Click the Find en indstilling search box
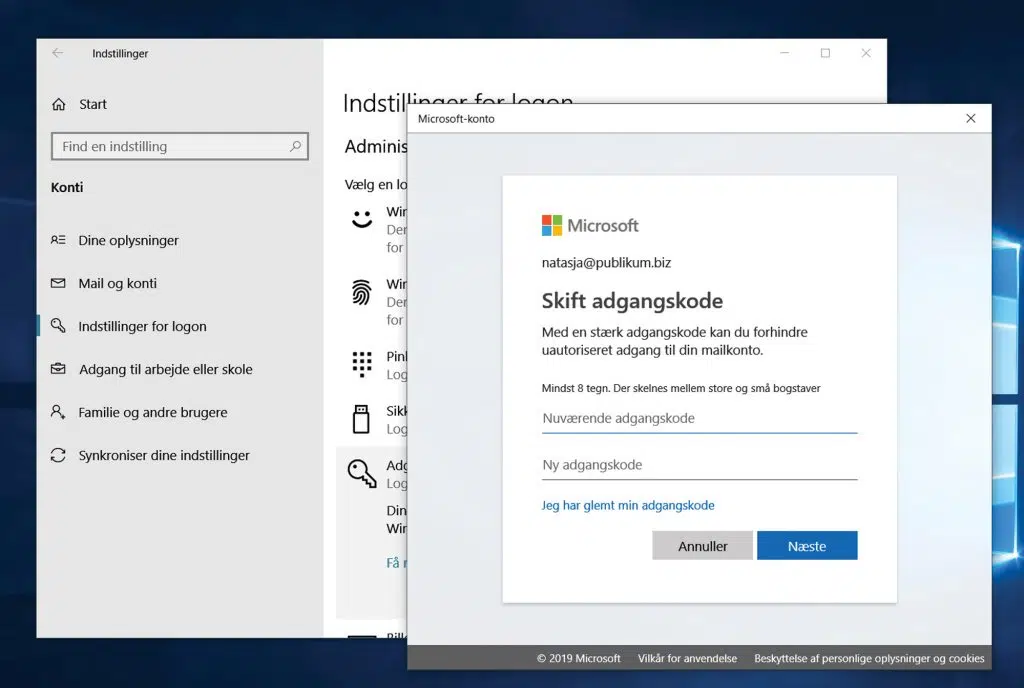The image size is (1024, 688). pos(180,146)
